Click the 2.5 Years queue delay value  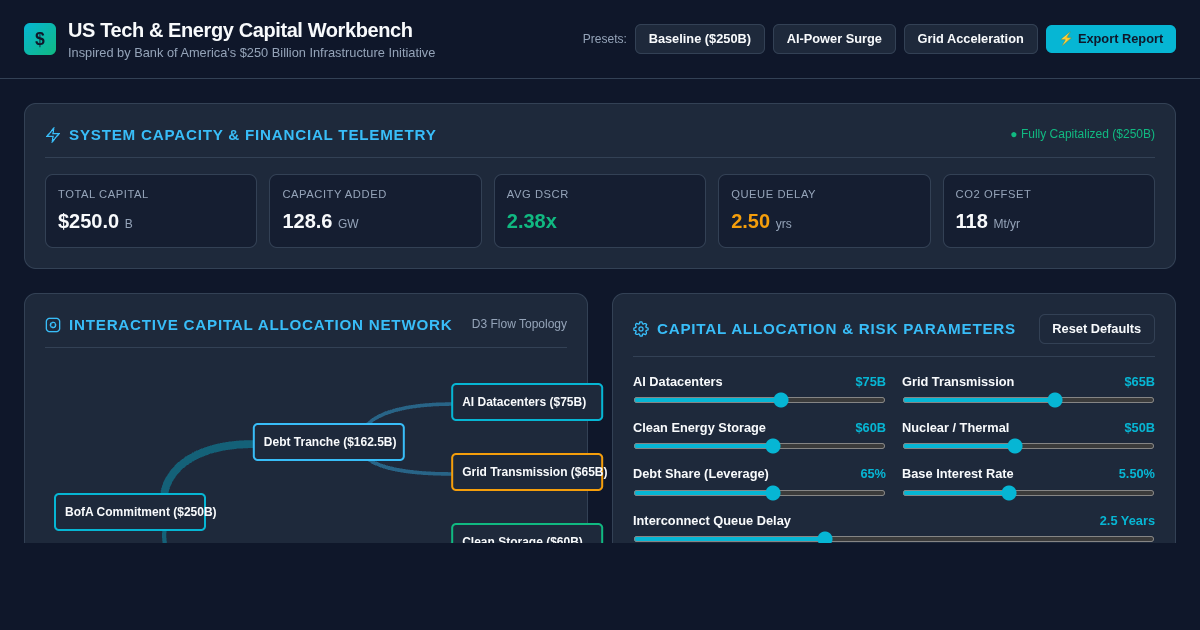click(1127, 520)
